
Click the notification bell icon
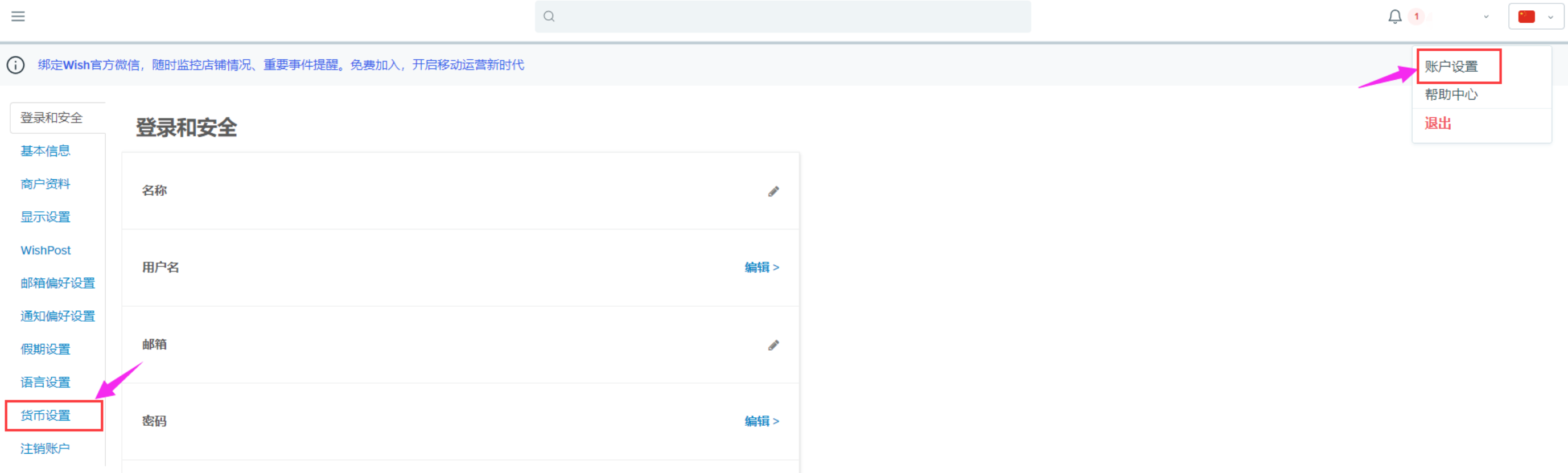tap(1394, 17)
